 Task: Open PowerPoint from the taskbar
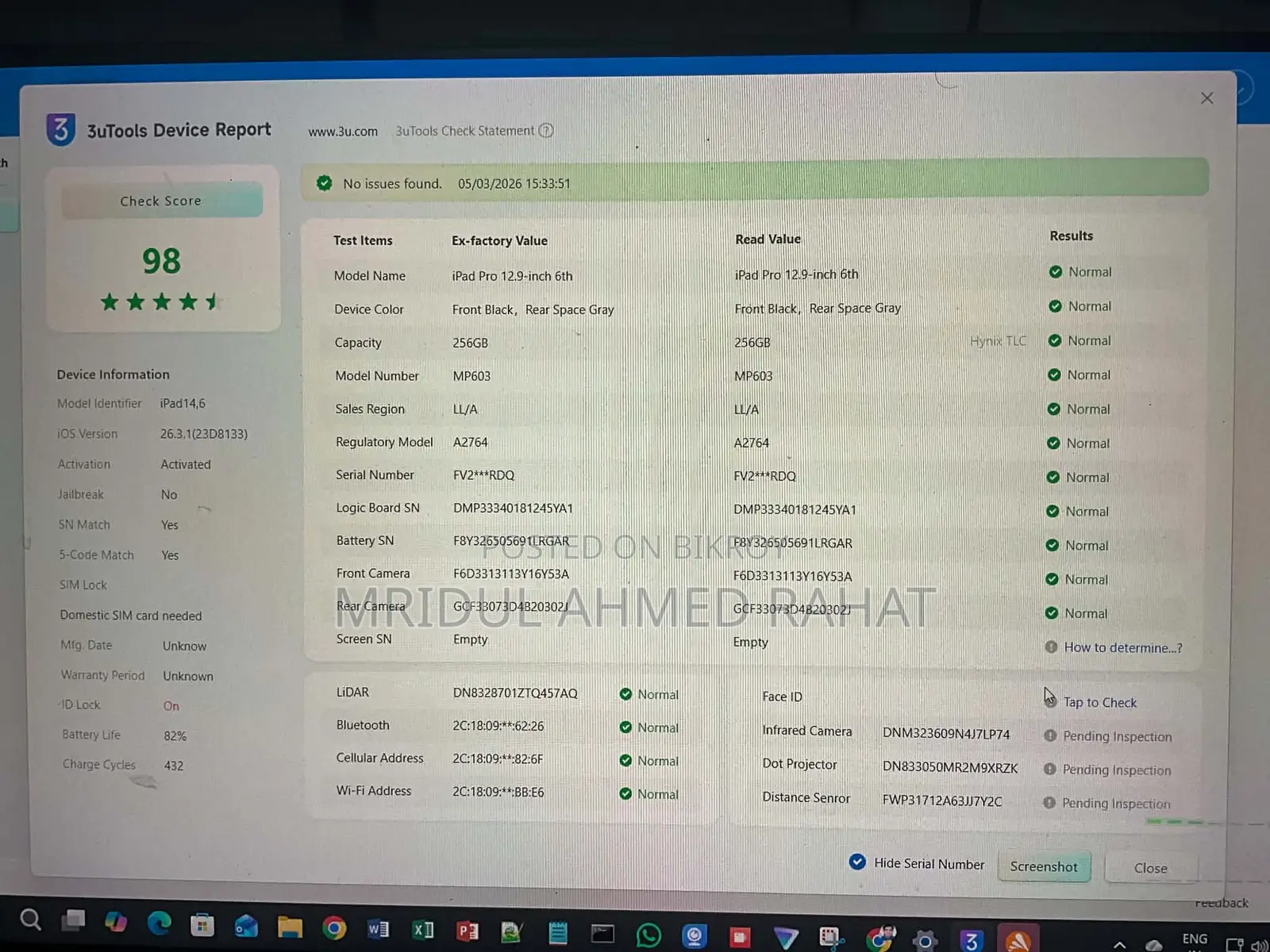point(468,931)
